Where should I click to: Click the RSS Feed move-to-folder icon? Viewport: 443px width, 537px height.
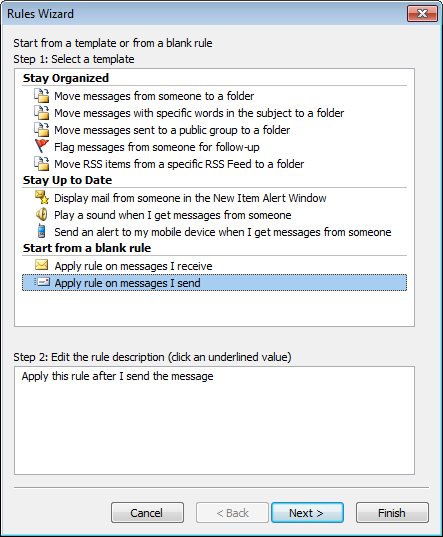coord(42,164)
